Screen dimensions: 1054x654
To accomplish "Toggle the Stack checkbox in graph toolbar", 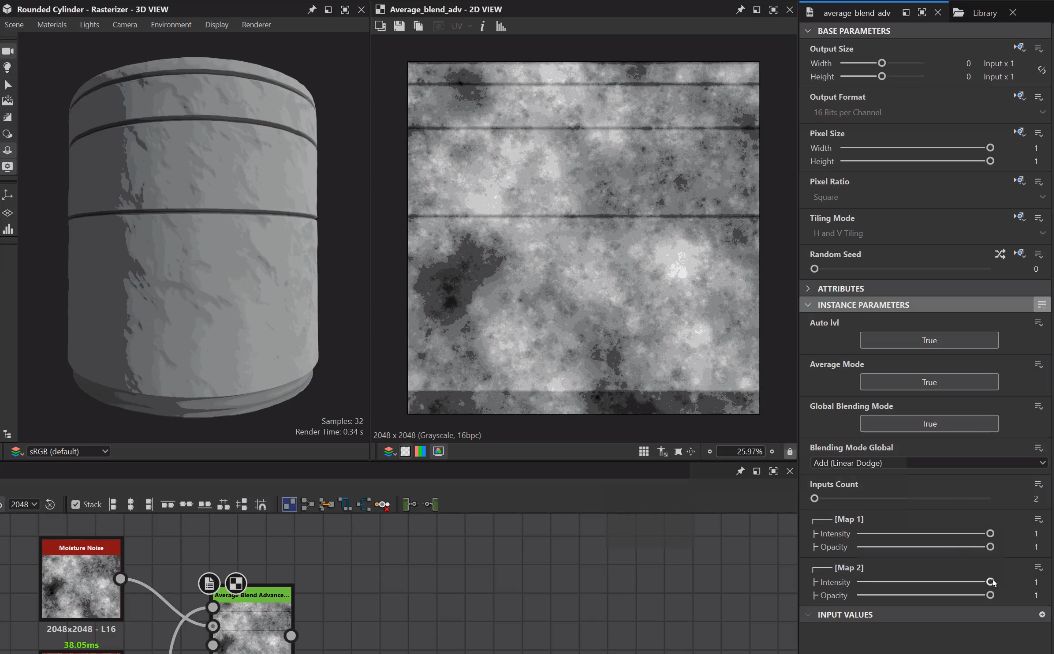I will click(x=76, y=505).
